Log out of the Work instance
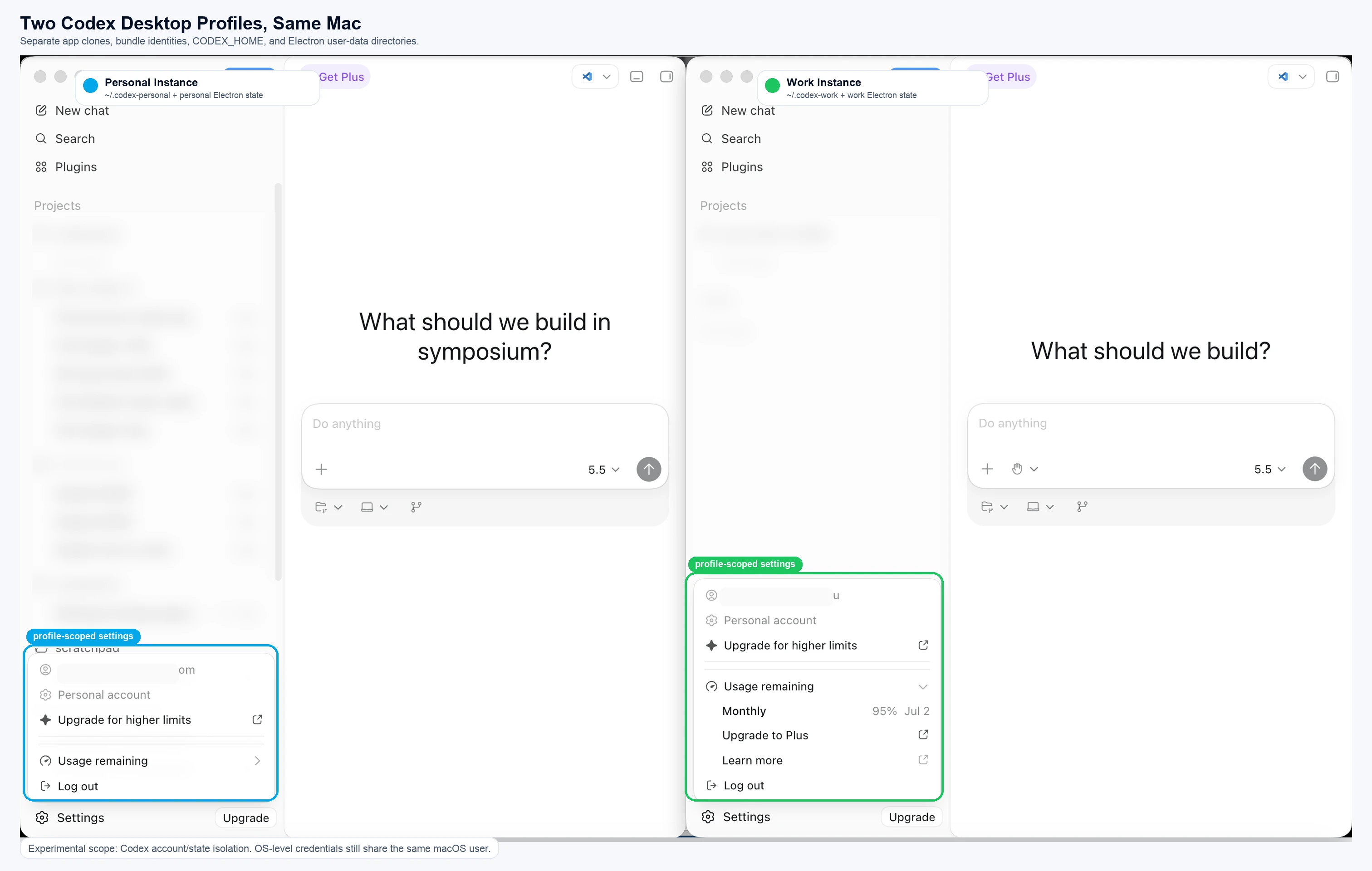This screenshot has width=1372, height=871. [817, 786]
